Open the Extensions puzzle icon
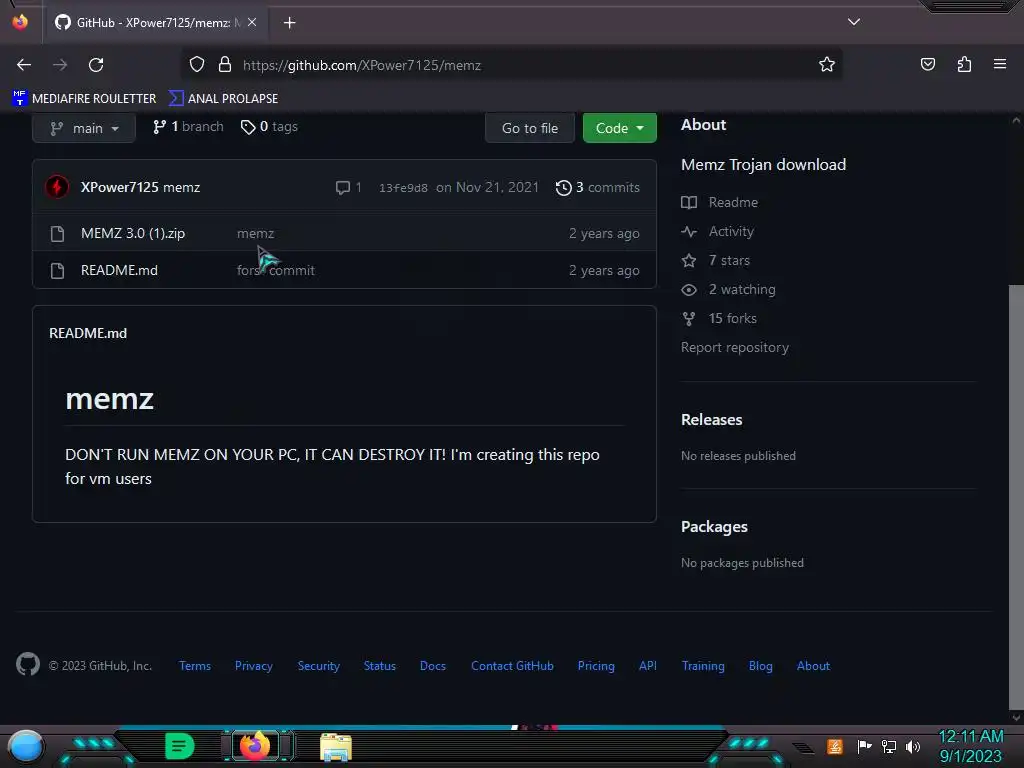This screenshot has width=1024, height=768. tap(964, 65)
